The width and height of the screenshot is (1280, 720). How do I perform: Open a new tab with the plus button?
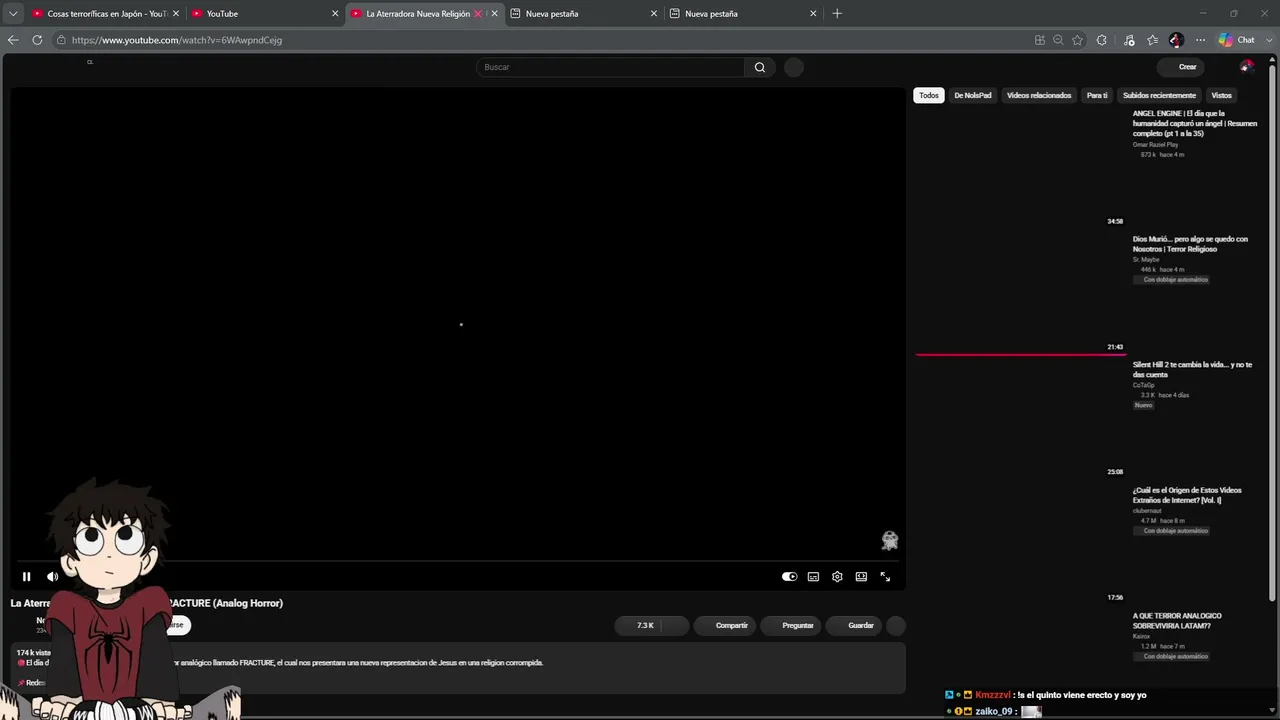837,14
